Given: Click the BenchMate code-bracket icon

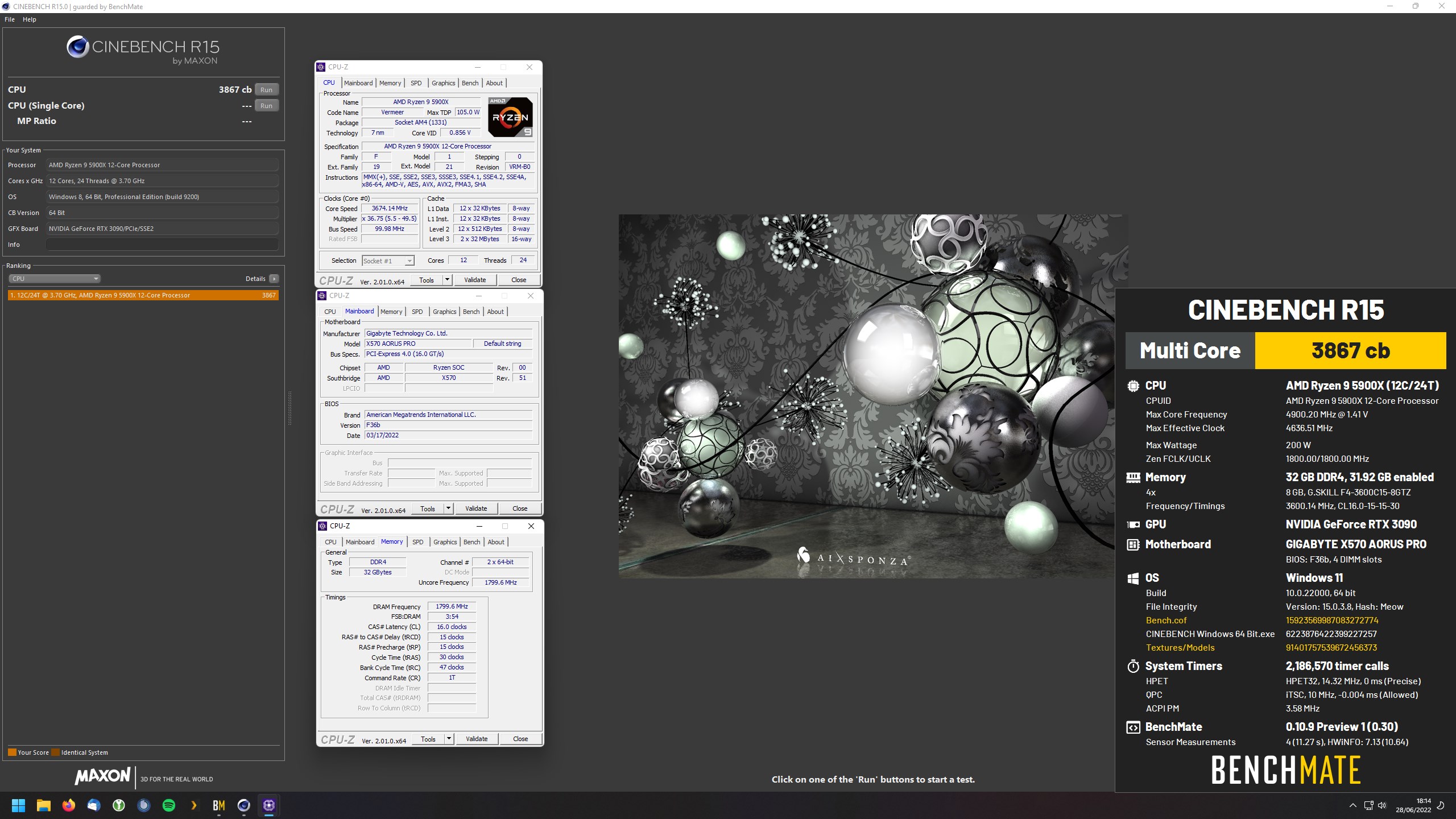Looking at the screenshot, I should pos(1133,727).
